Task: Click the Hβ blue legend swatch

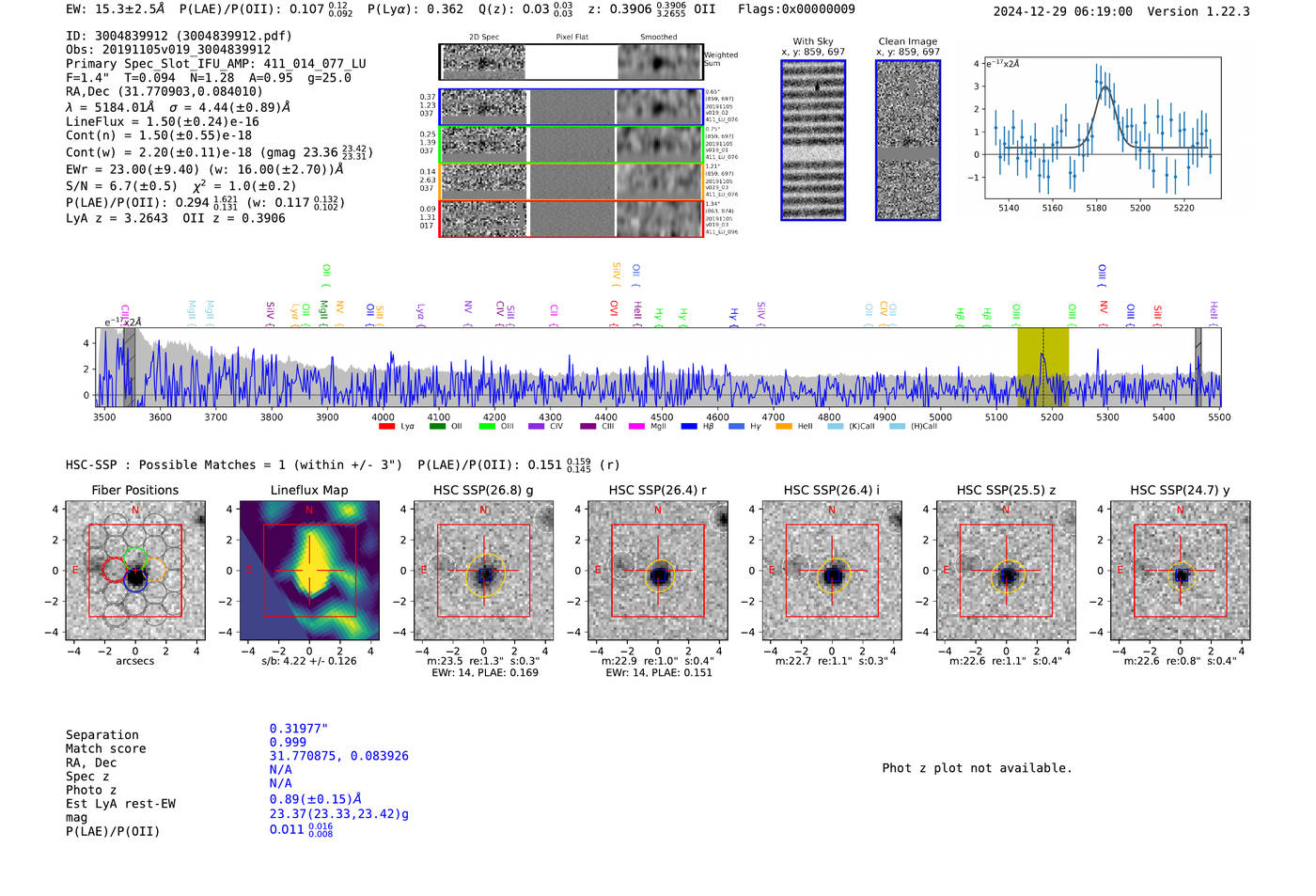Action: point(689,427)
